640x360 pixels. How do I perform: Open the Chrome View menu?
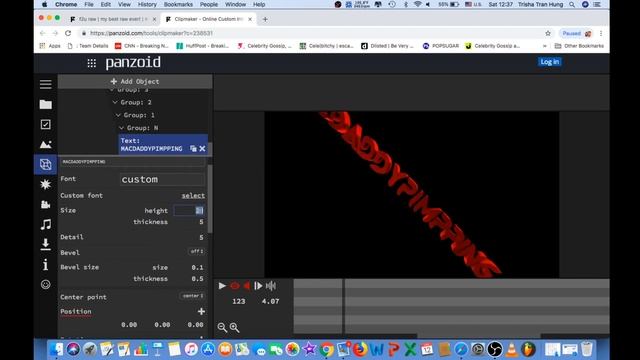(x=124, y=4)
